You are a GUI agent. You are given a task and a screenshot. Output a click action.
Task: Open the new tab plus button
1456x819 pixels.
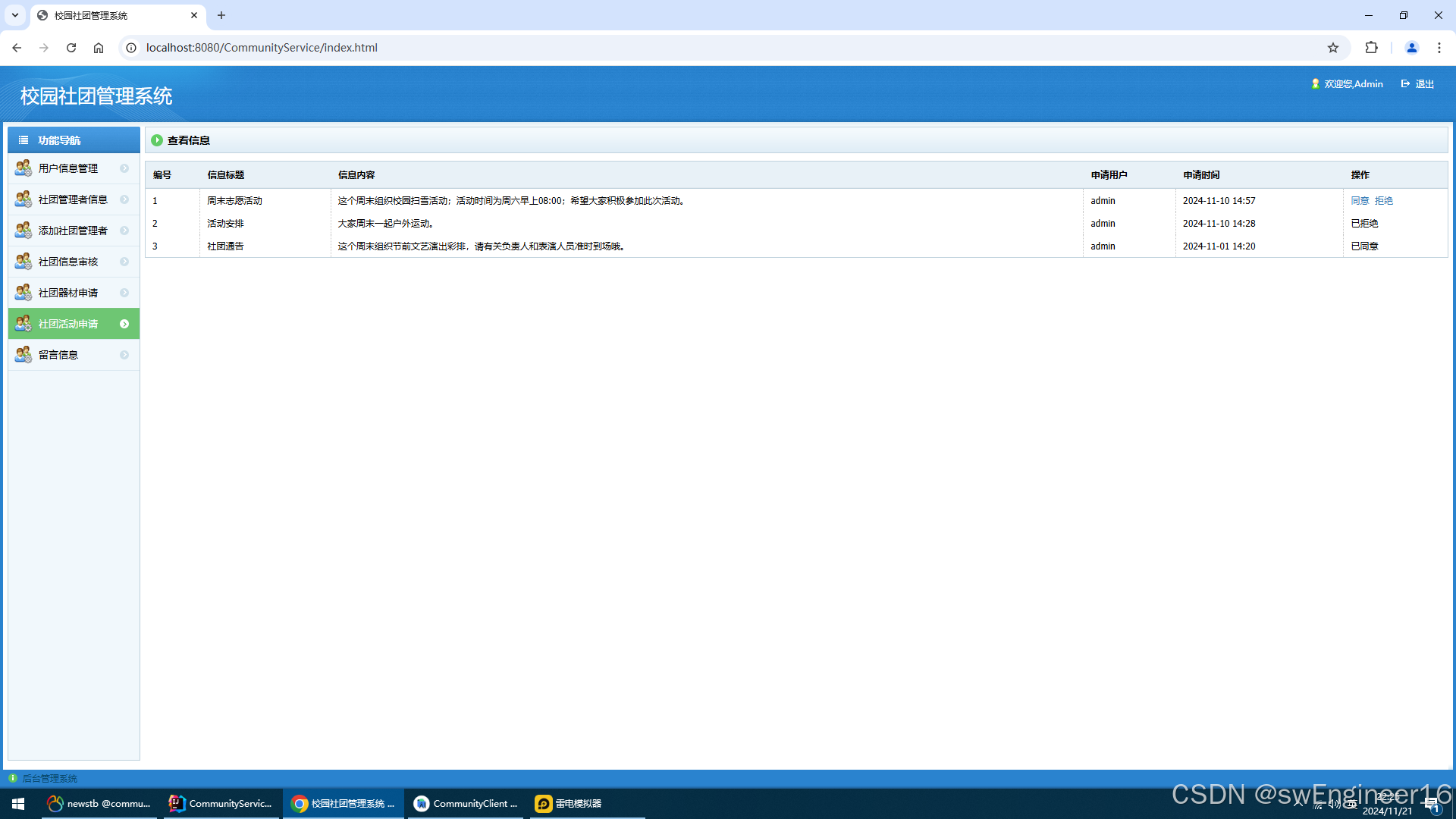click(221, 15)
